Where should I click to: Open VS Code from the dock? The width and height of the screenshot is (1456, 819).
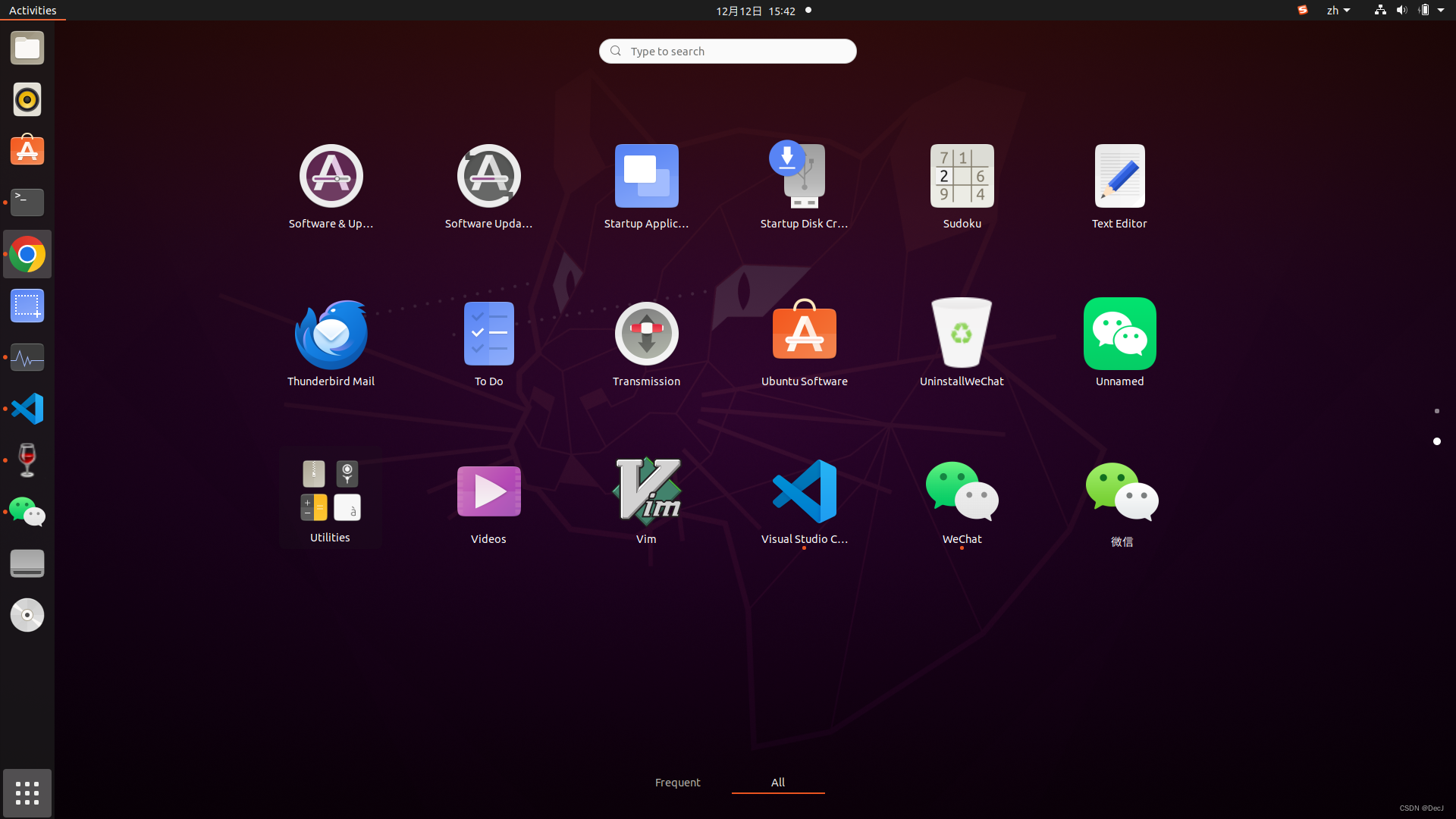click(27, 409)
